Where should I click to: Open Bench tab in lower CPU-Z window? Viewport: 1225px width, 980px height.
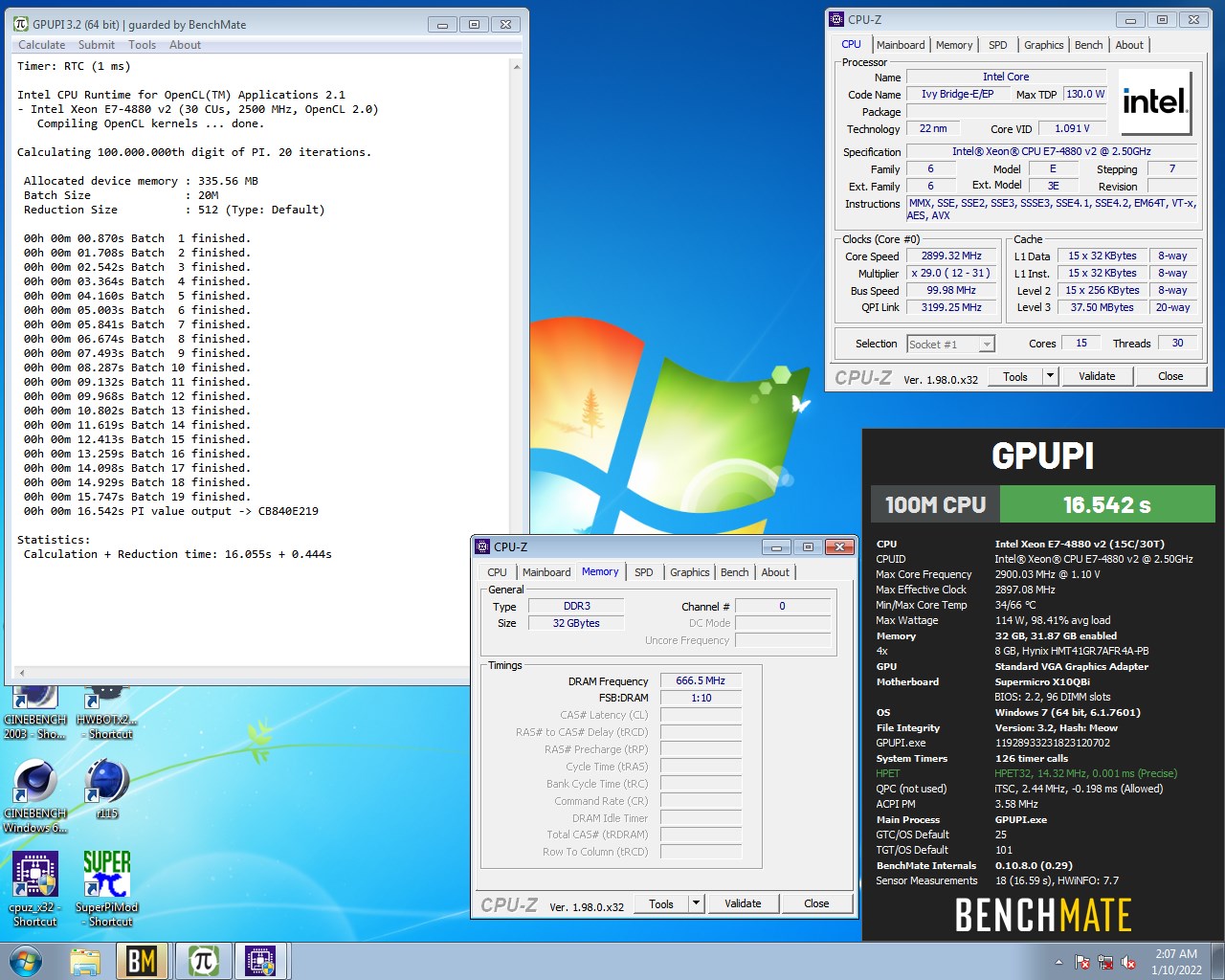(735, 572)
